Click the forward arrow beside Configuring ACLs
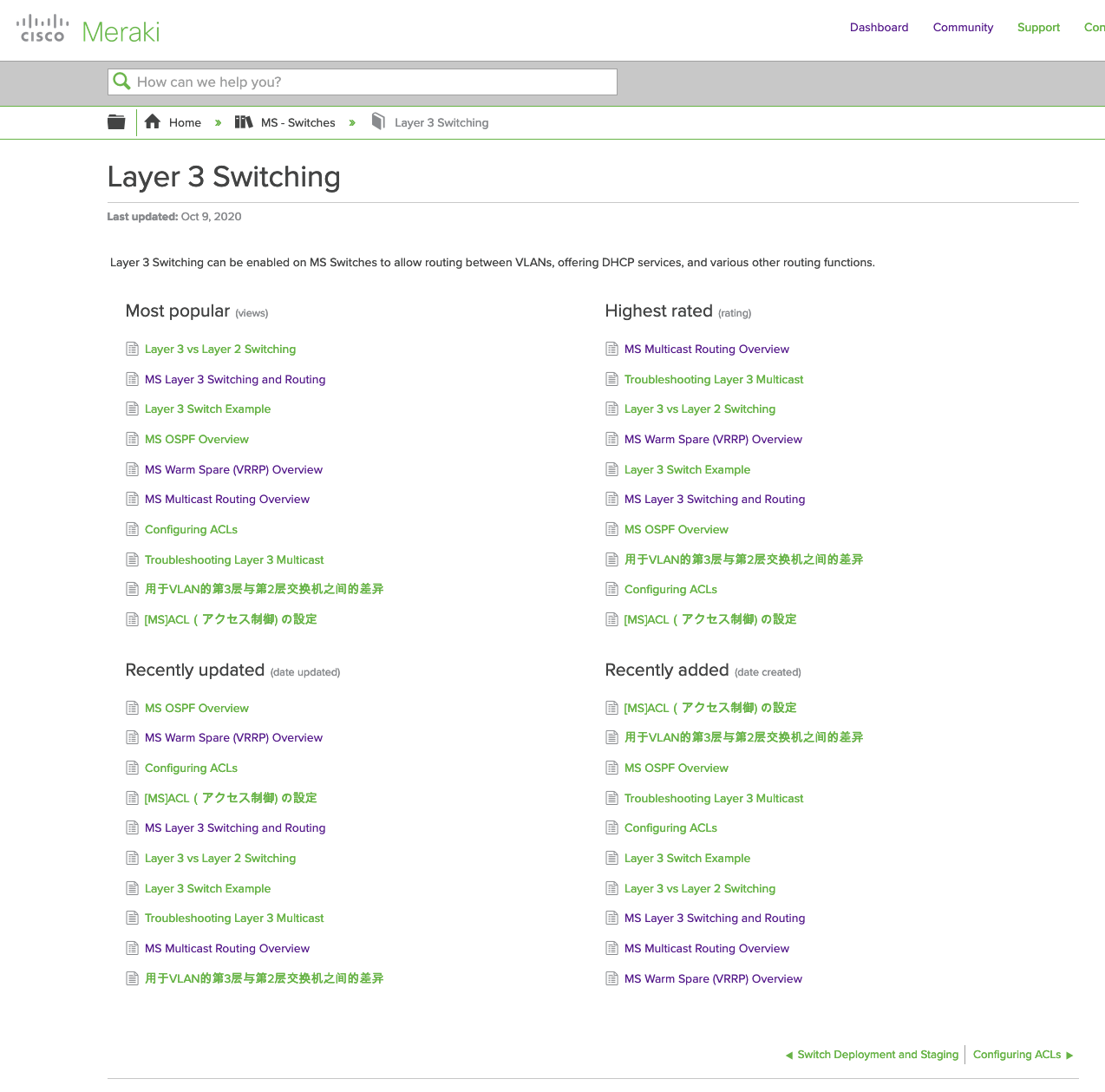 [x=1069, y=1054]
